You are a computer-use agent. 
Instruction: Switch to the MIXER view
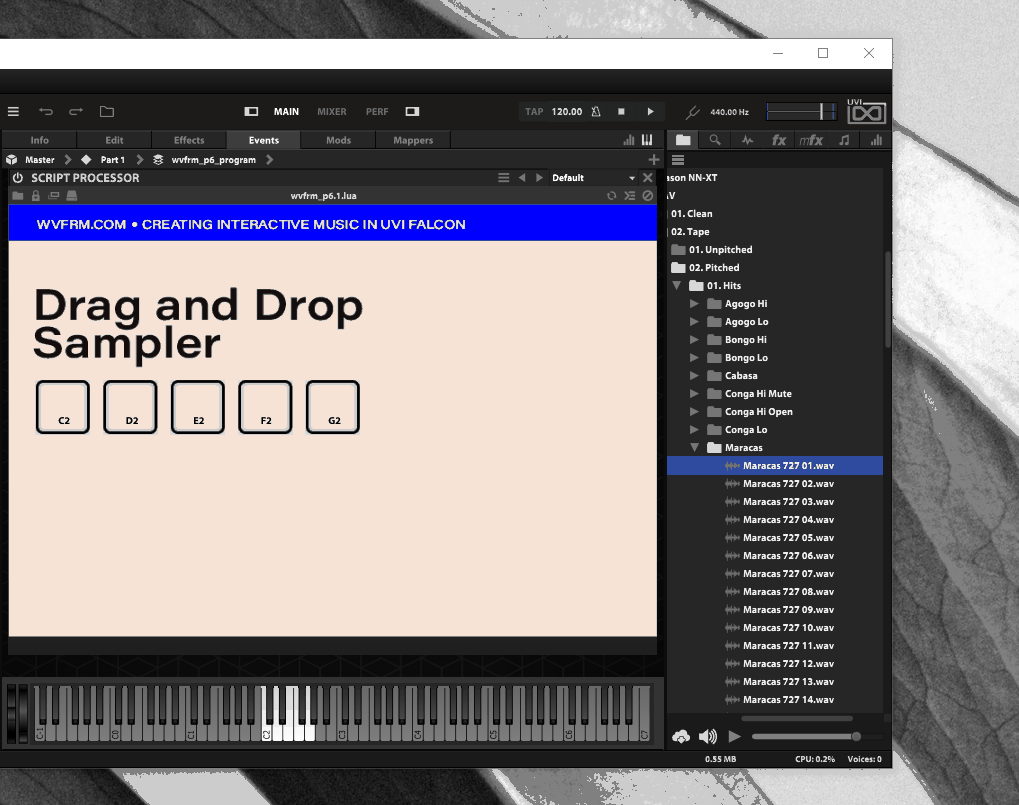click(332, 112)
